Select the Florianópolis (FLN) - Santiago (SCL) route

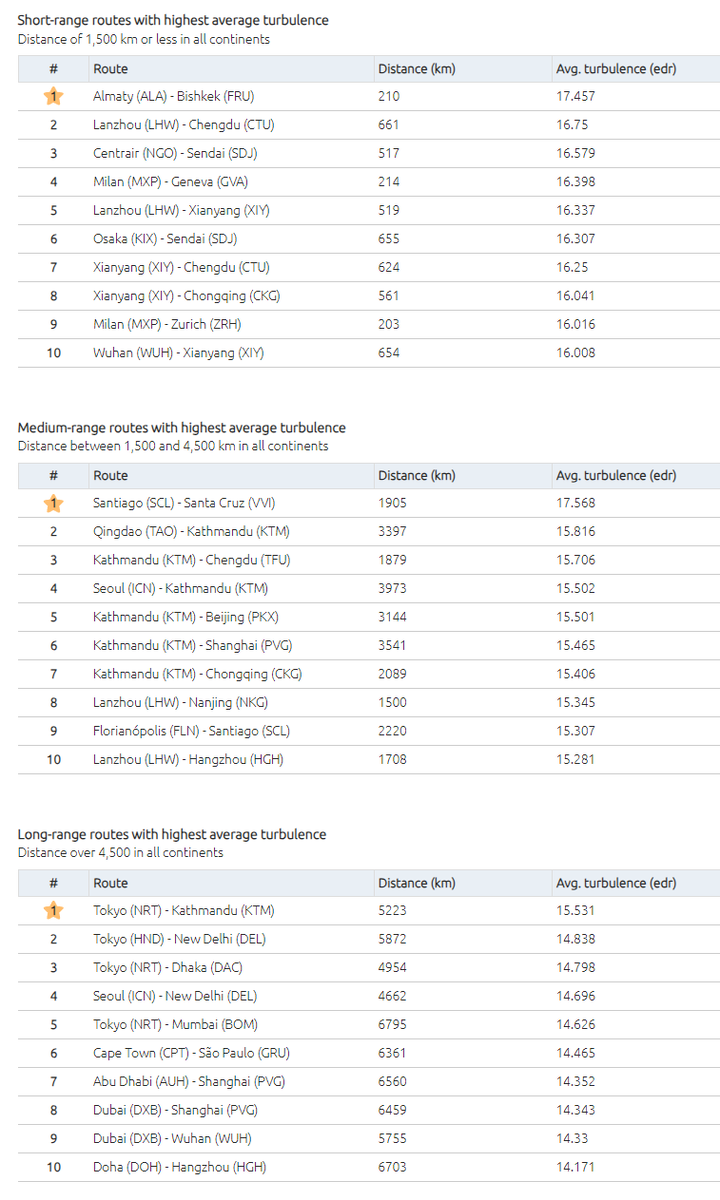[x=194, y=731]
